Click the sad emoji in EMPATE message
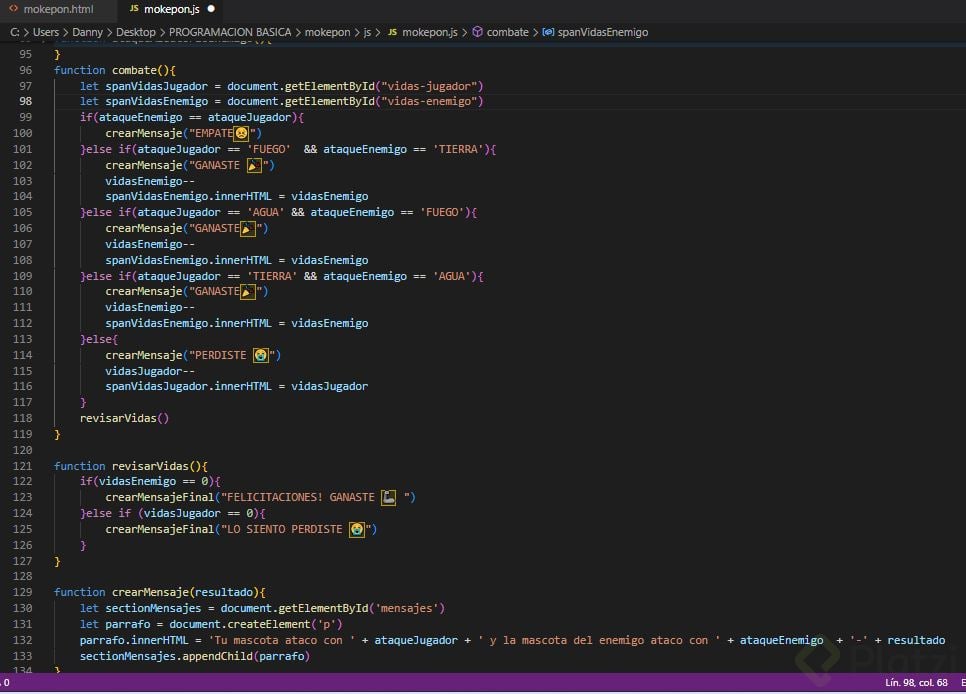Image resolution: width=966 pixels, height=694 pixels. [x=242, y=133]
